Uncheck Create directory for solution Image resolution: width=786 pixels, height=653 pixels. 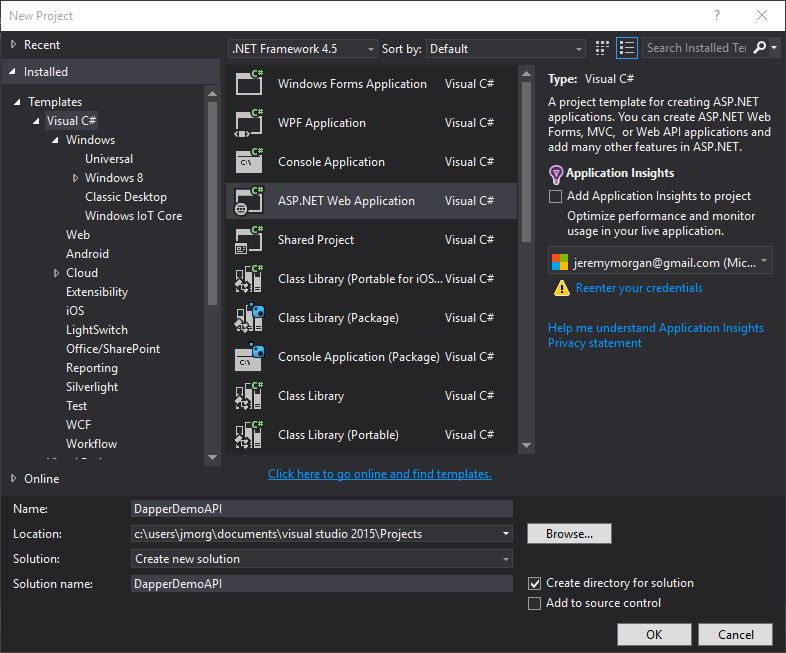[534, 583]
